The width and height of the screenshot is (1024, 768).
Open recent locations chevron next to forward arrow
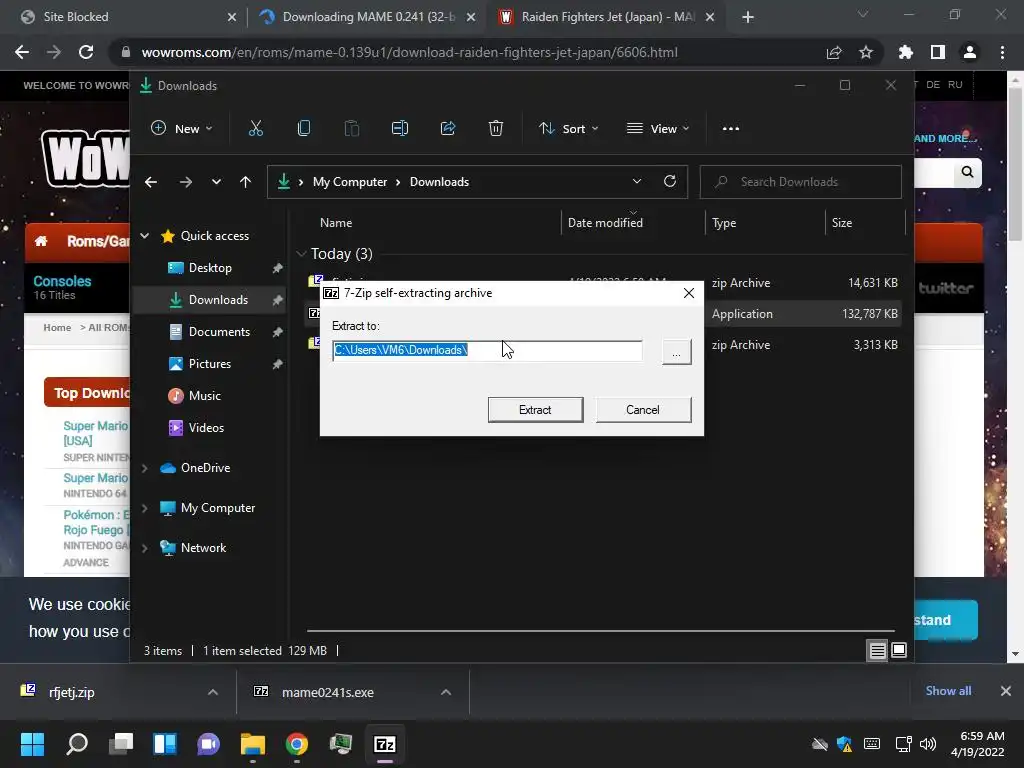tap(216, 182)
